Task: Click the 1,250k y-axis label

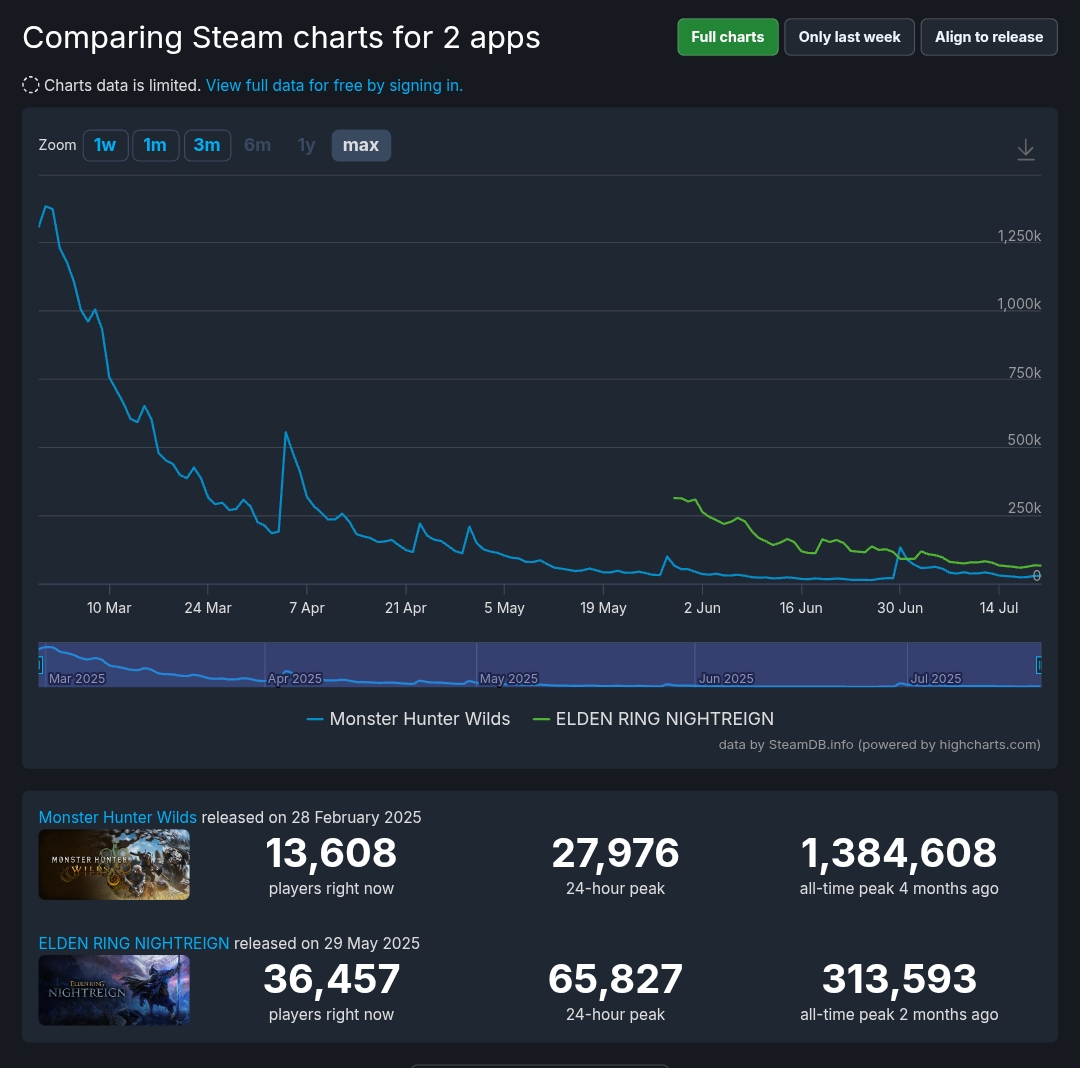Action: pos(1019,236)
